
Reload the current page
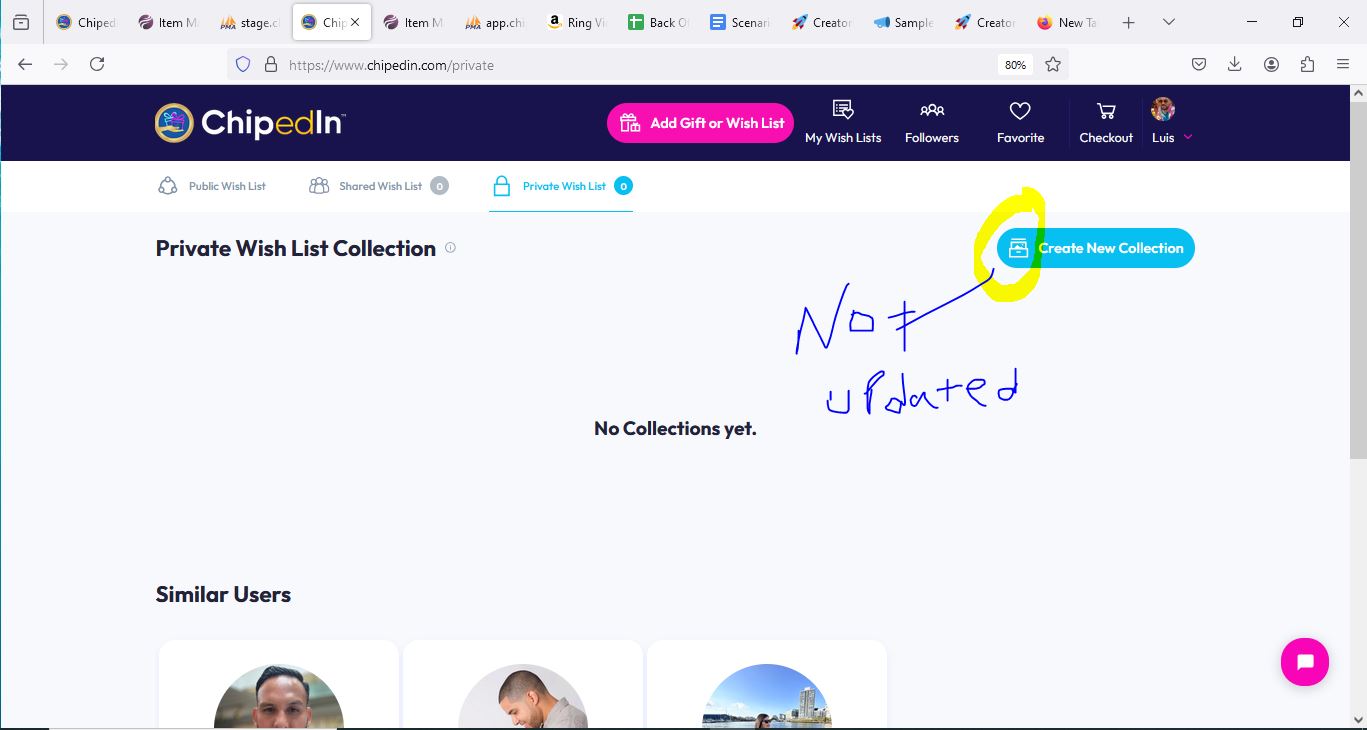click(97, 64)
